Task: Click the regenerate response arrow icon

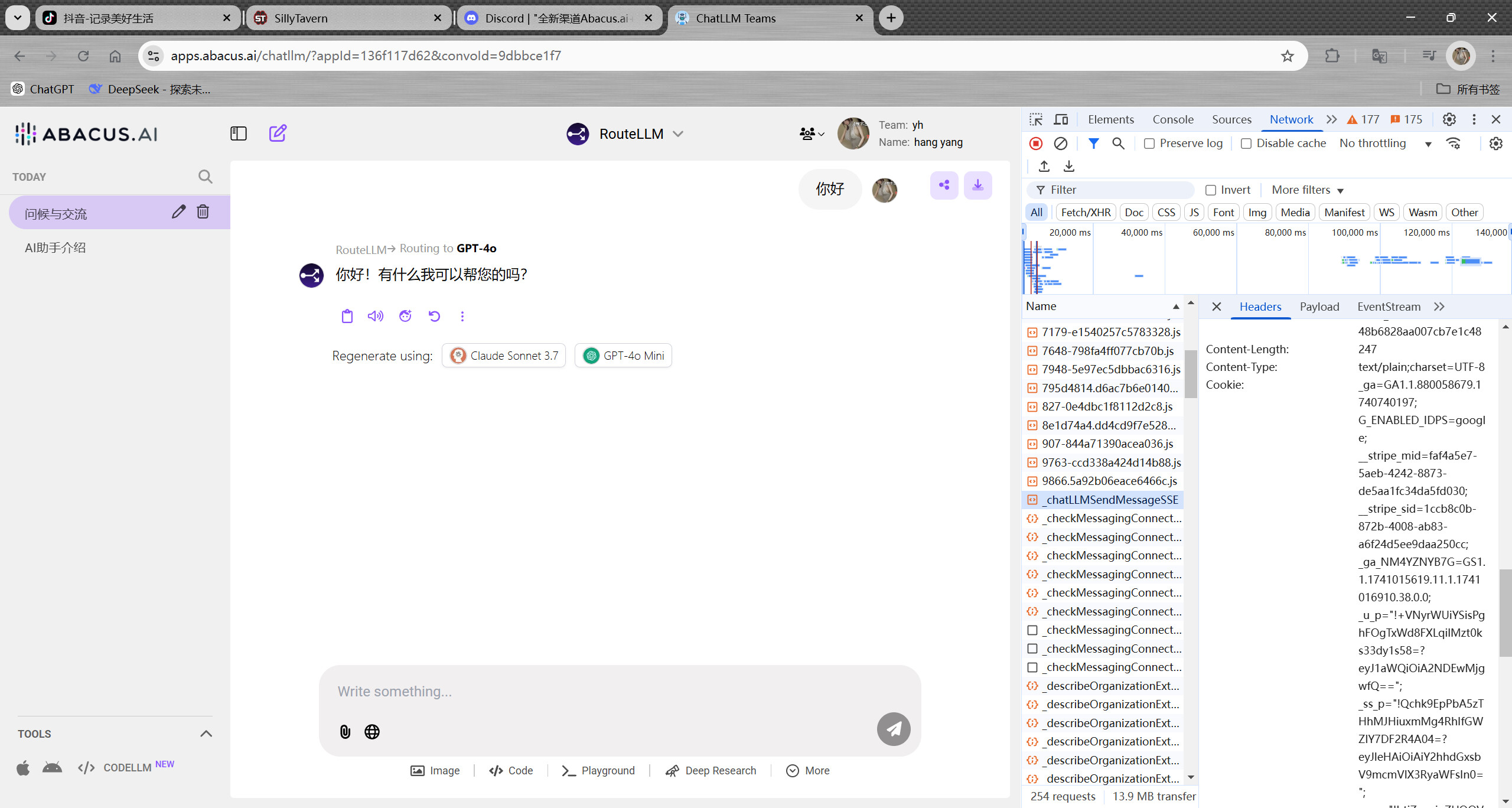Action: pos(434,317)
